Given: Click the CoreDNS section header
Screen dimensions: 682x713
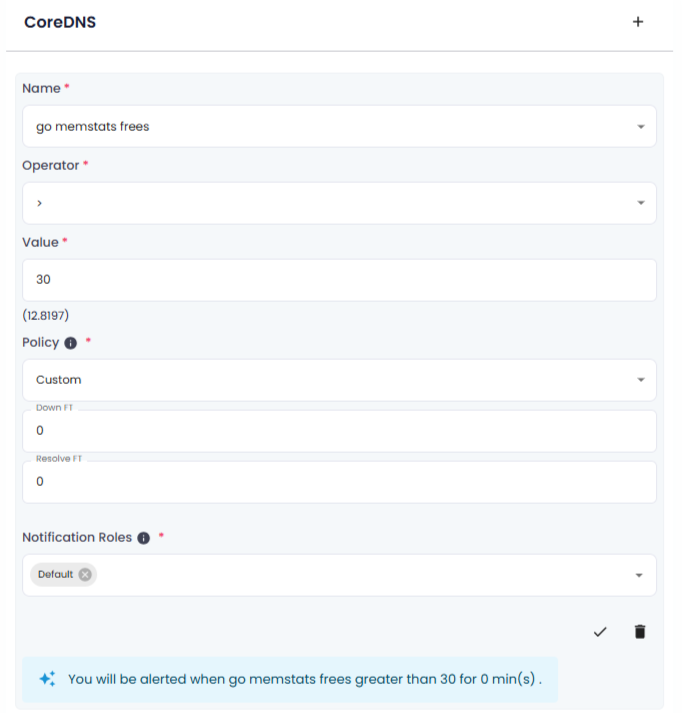Looking at the screenshot, I should pos(61,22).
